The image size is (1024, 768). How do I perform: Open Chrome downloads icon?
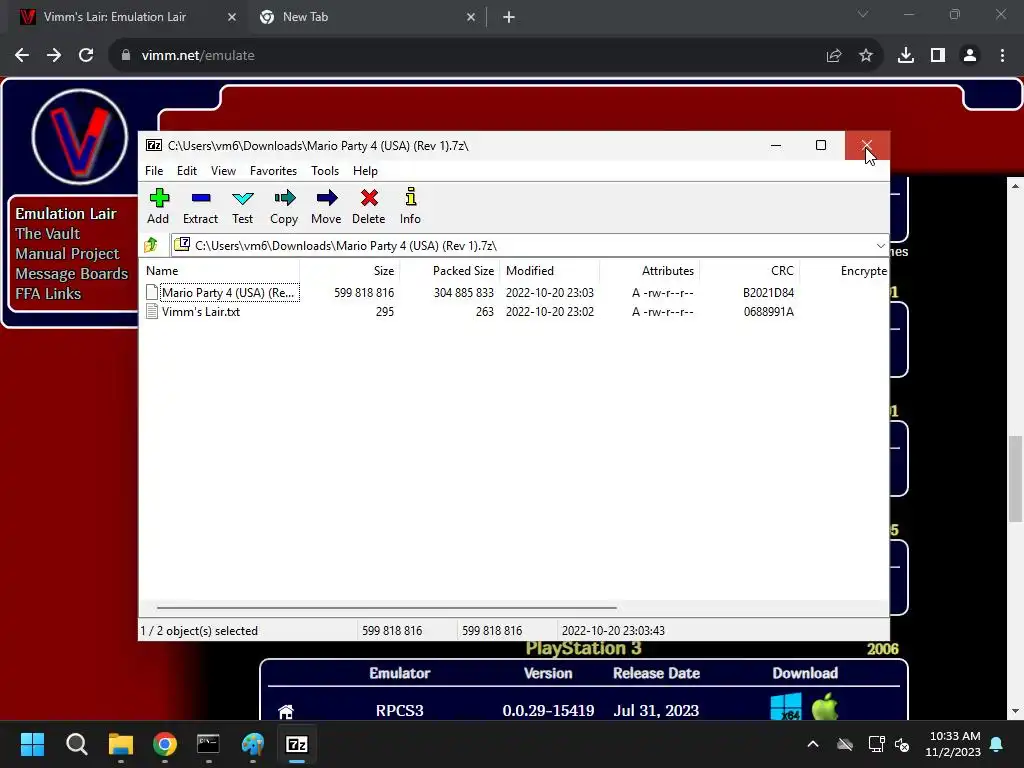pyautogui.click(x=906, y=56)
